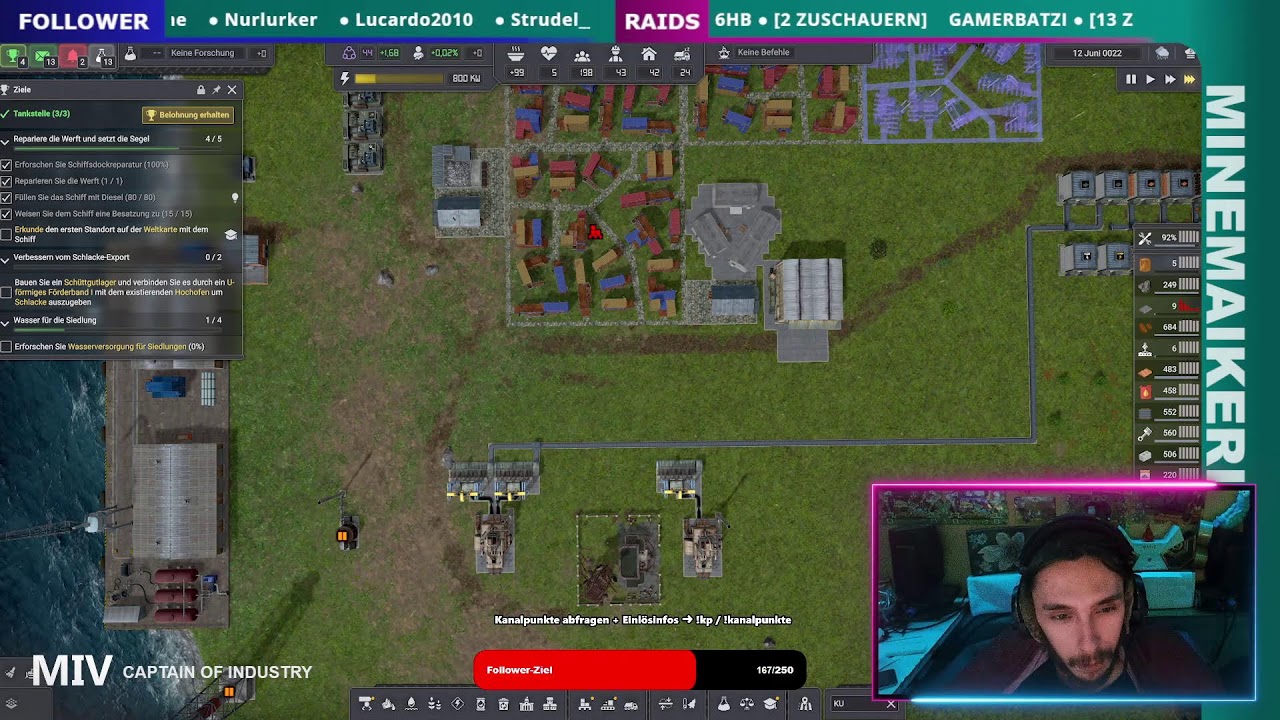Toggle the pin on the Ziele panel
The height and width of the screenshot is (720, 1280).
pos(216,90)
